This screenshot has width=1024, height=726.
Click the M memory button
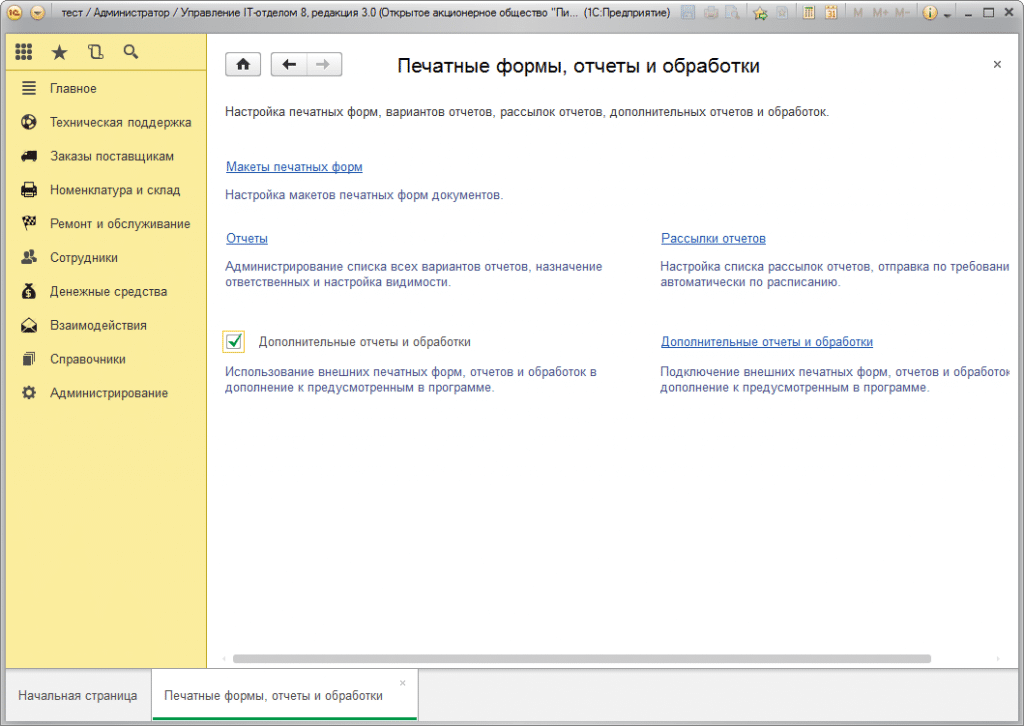[858, 12]
